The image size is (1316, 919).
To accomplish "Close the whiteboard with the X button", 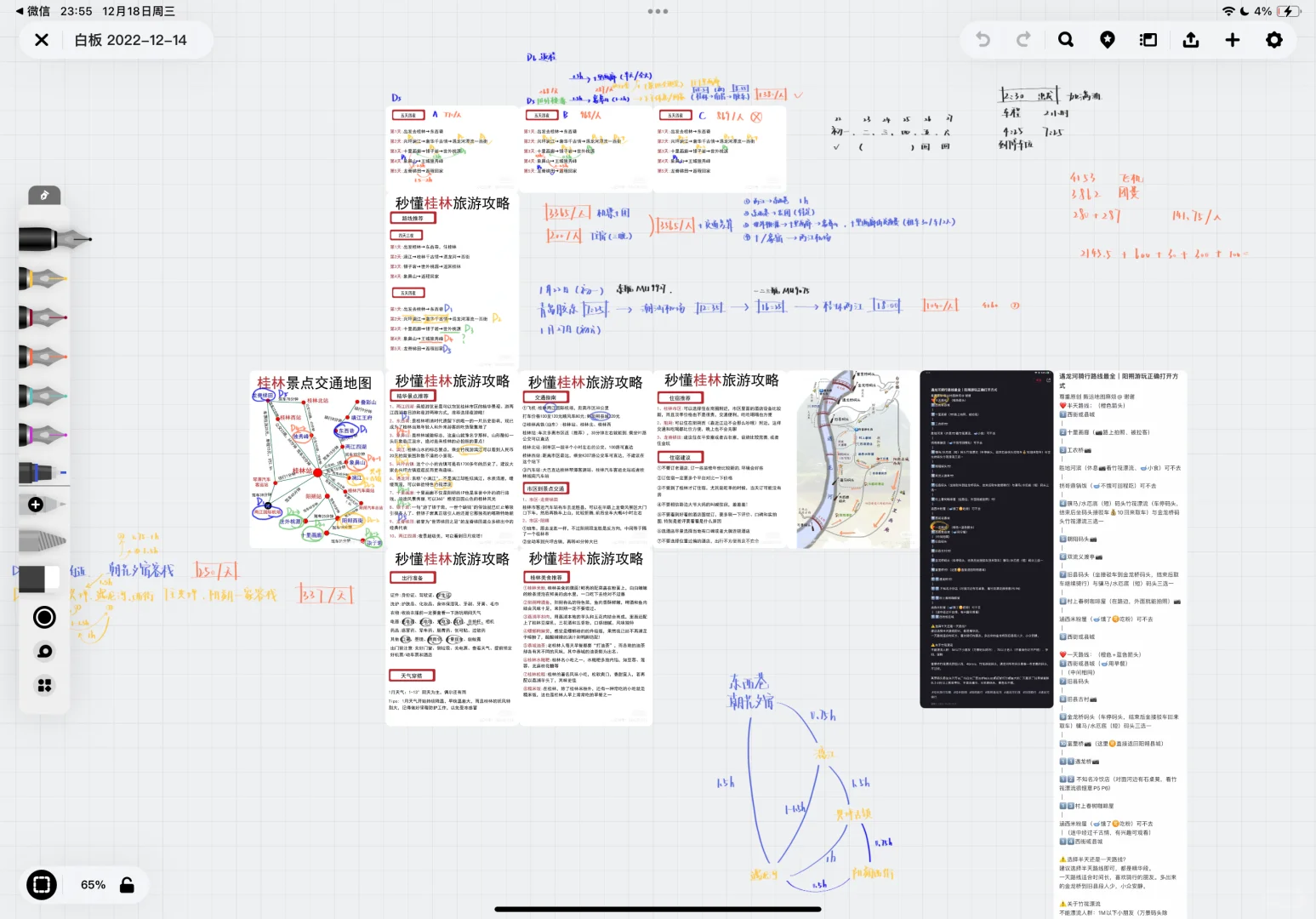I will coord(42,40).
